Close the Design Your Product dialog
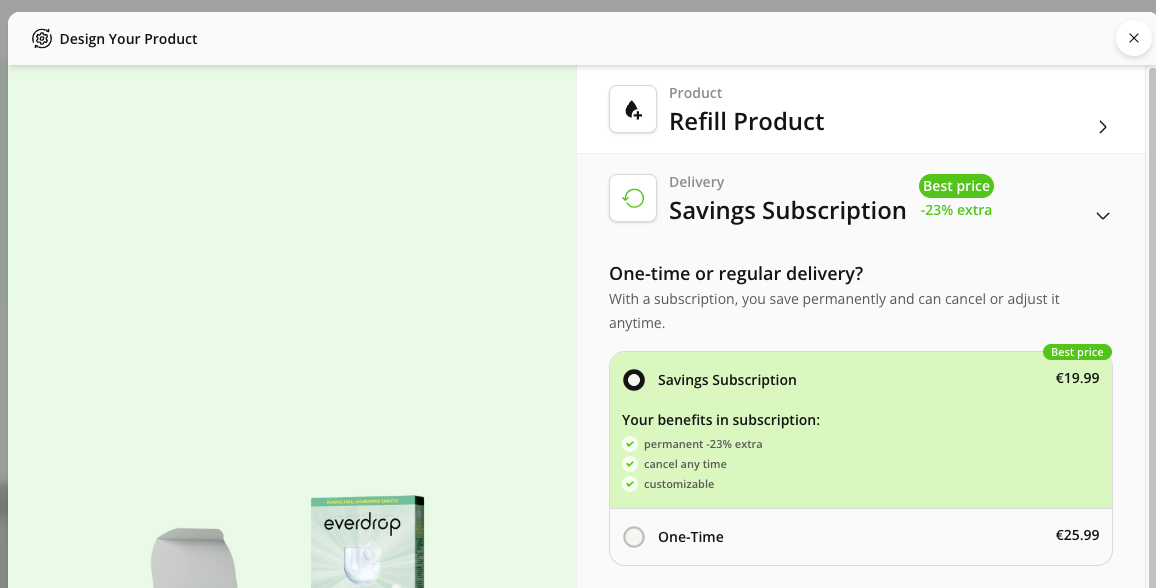The width and height of the screenshot is (1156, 588). (1133, 38)
